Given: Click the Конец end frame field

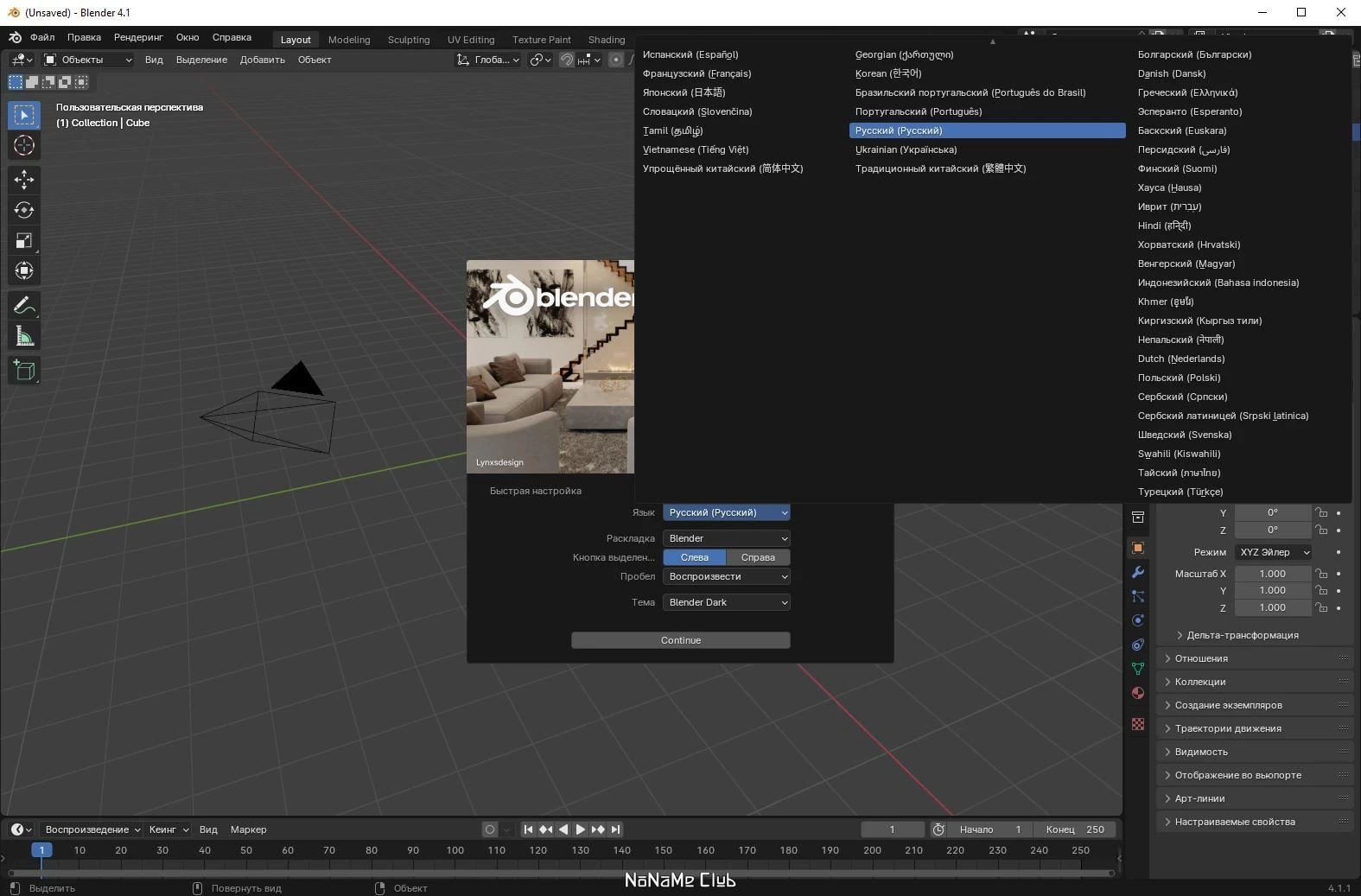Looking at the screenshot, I should [1075, 829].
